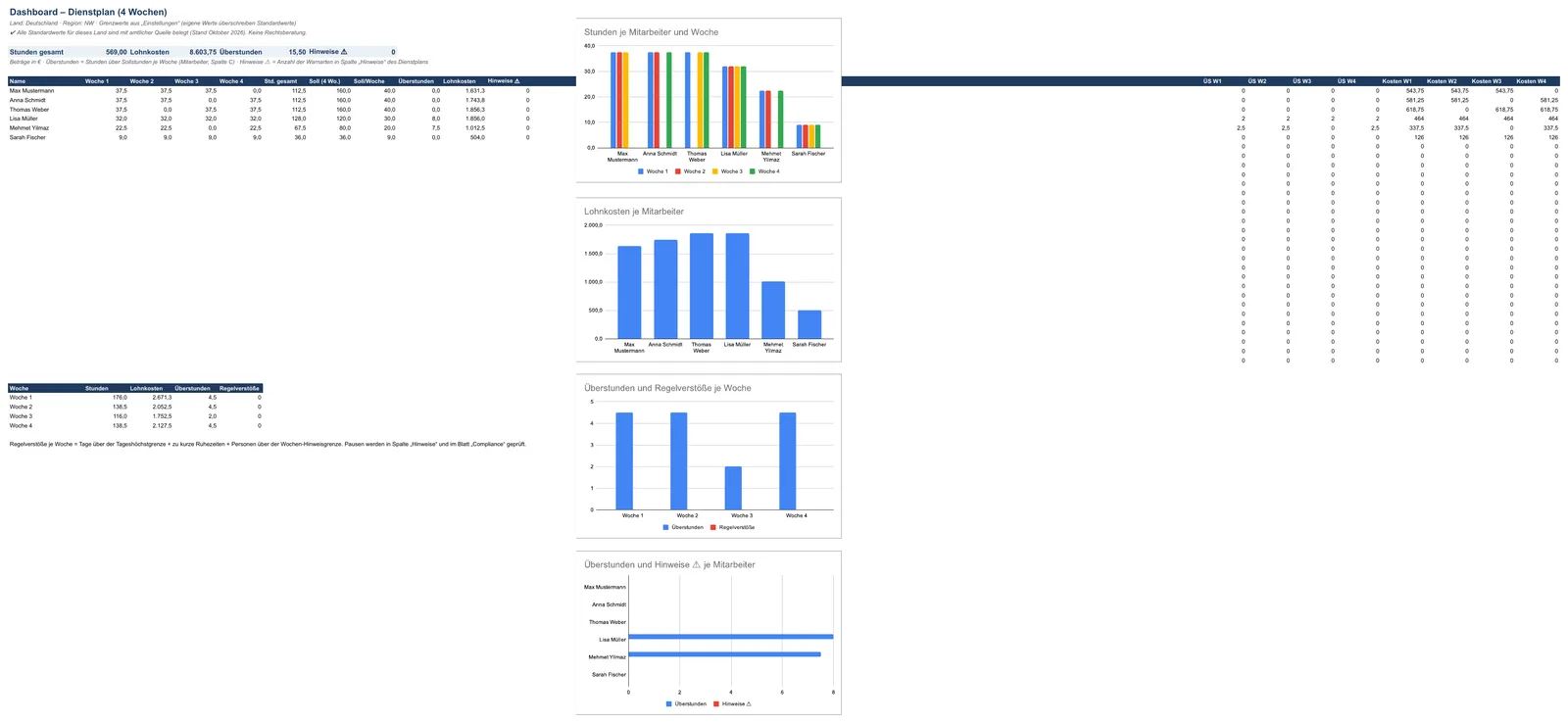Click the Woche 1 blue legend swatch

point(641,171)
